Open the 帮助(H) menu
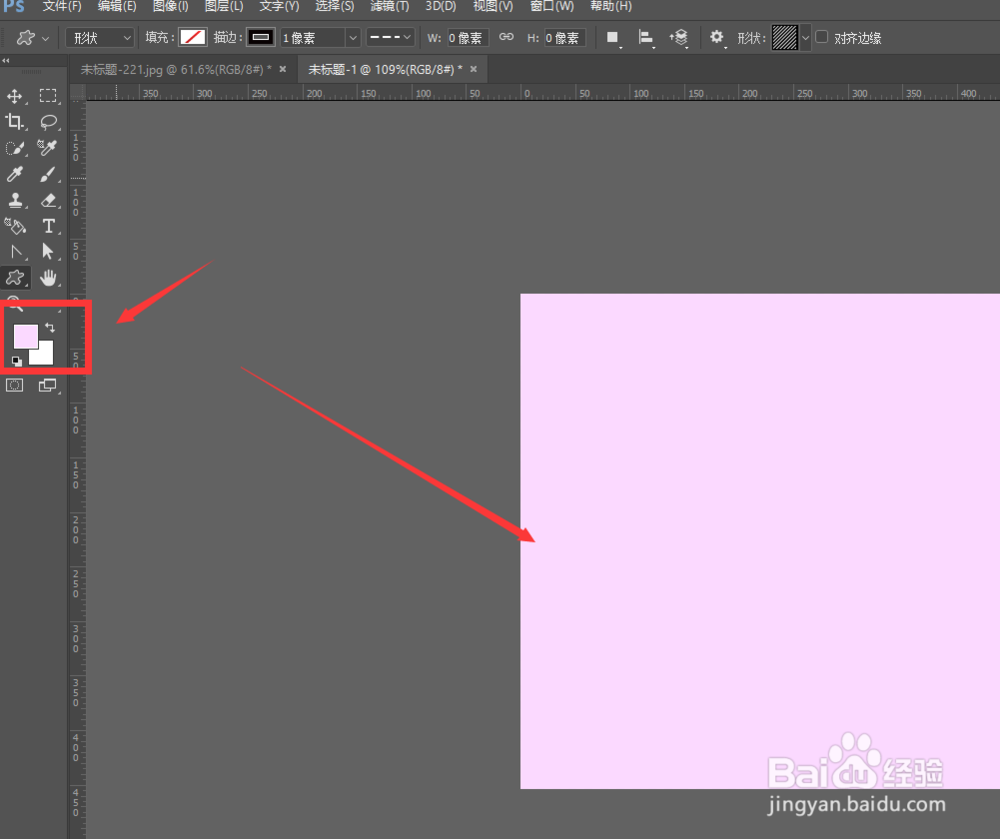The width and height of the screenshot is (1000, 839). click(x=611, y=6)
